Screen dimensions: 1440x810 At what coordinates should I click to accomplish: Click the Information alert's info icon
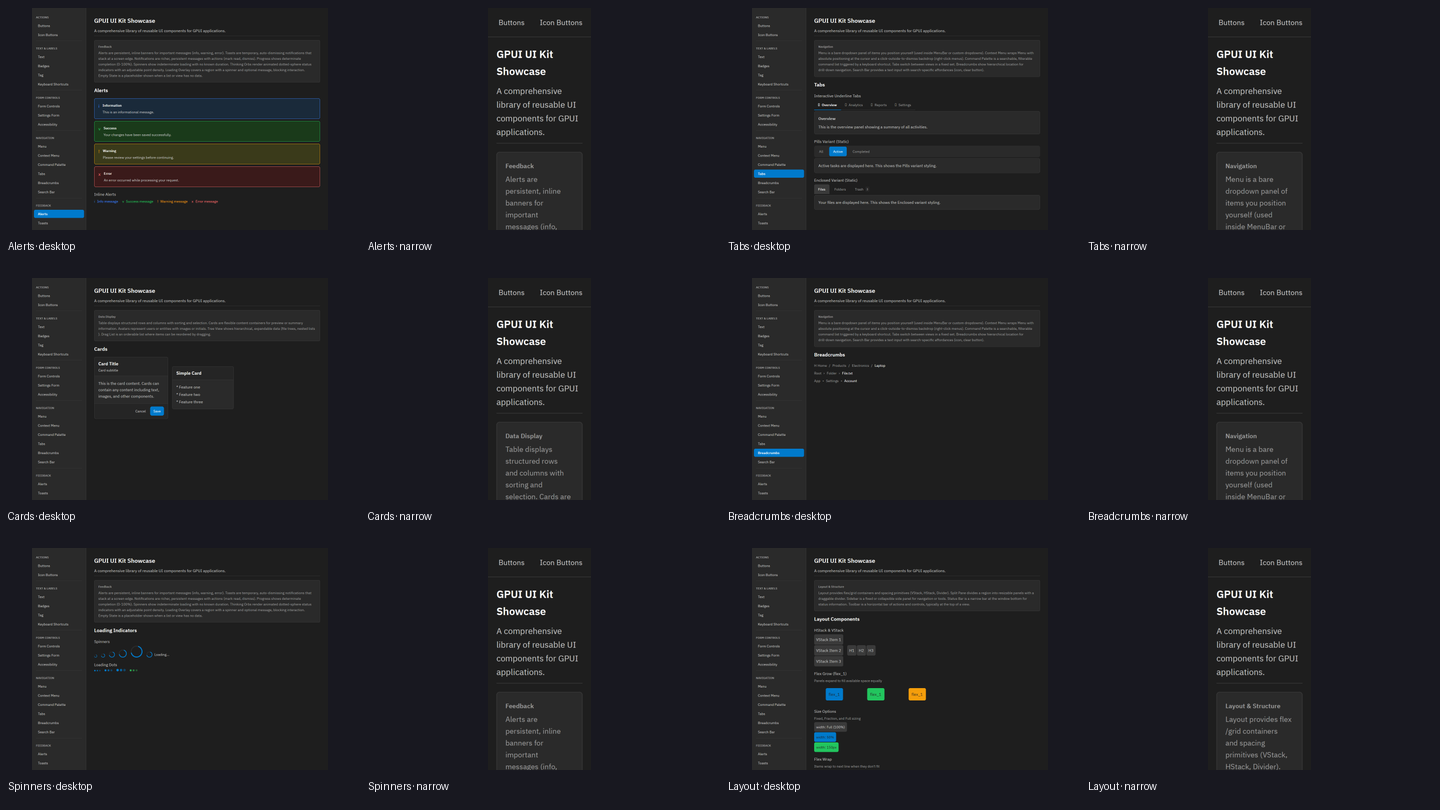coord(98,106)
